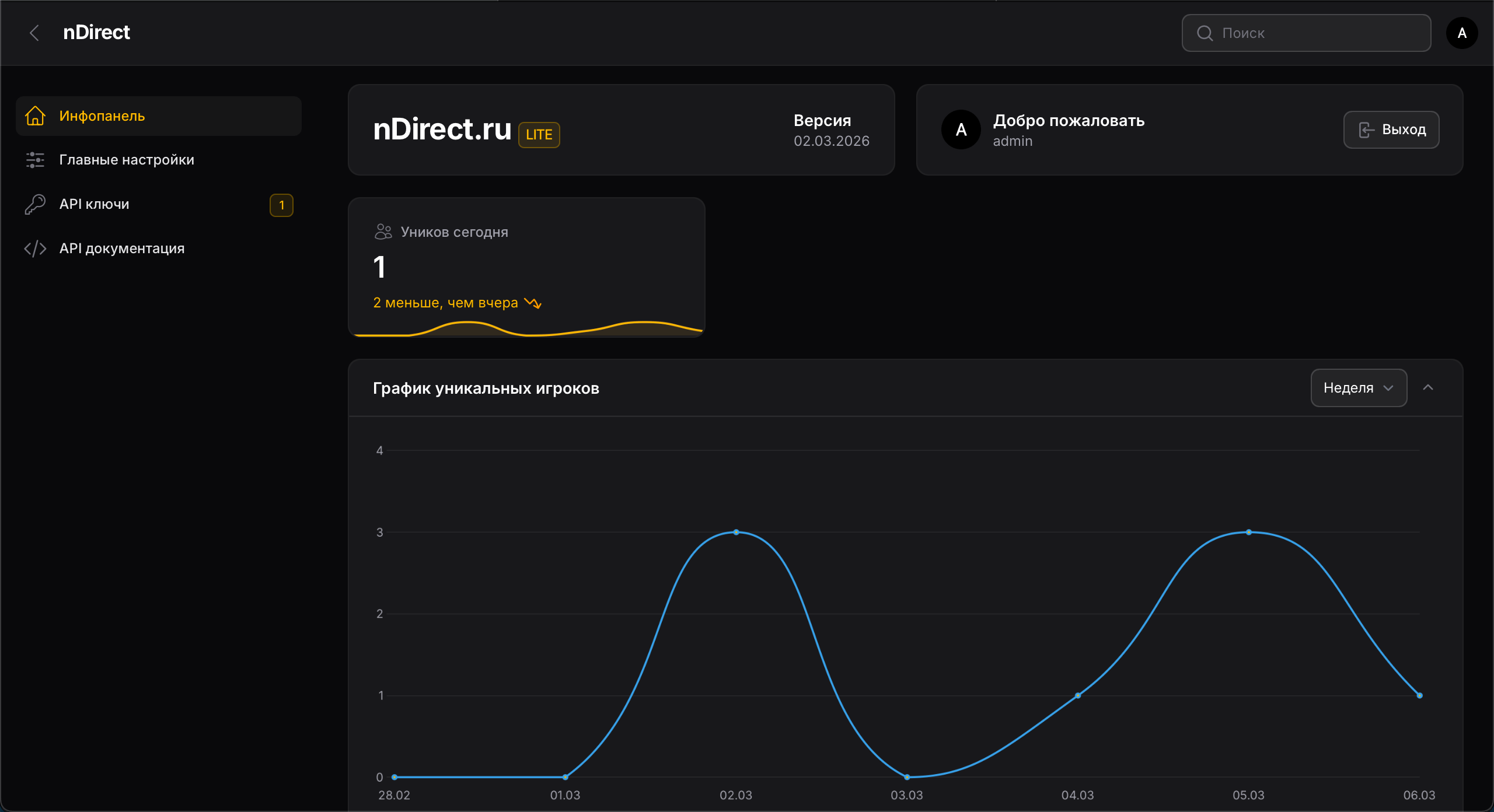This screenshot has height=812, width=1494.
Task: Open API документация menu item
Action: [122, 249]
